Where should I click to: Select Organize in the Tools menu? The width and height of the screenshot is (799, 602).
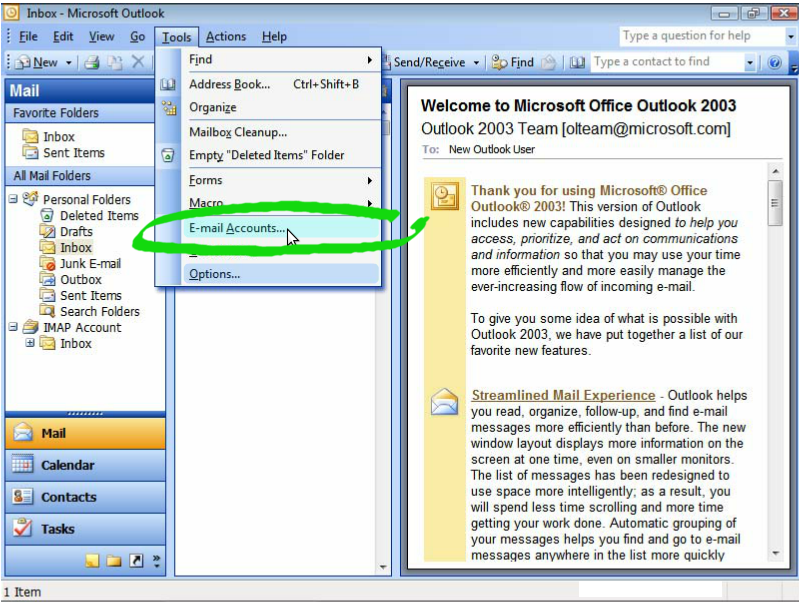tap(281, 108)
